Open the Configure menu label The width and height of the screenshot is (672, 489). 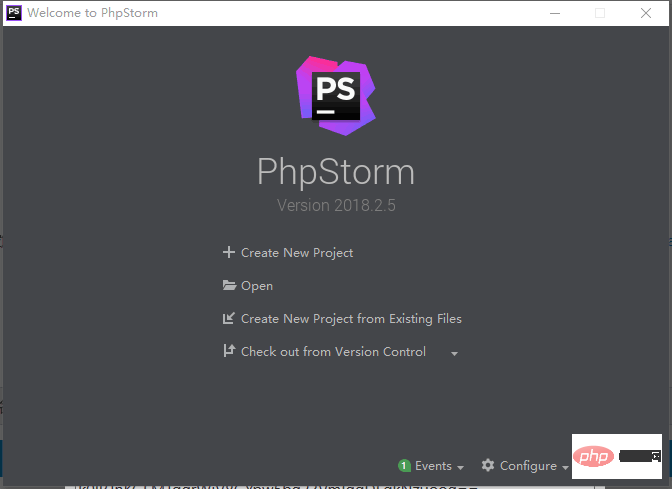pyautogui.click(x=528, y=466)
